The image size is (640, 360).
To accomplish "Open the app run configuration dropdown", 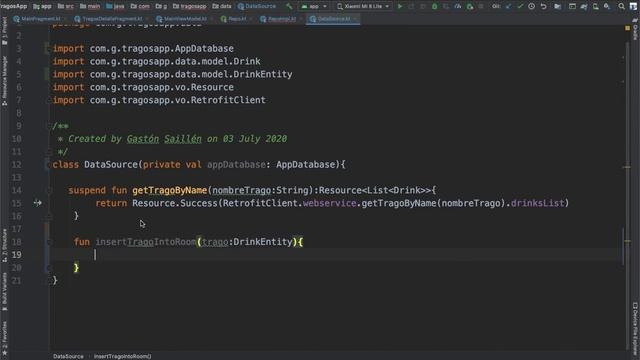I will pyautogui.click(x=313, y=6).
